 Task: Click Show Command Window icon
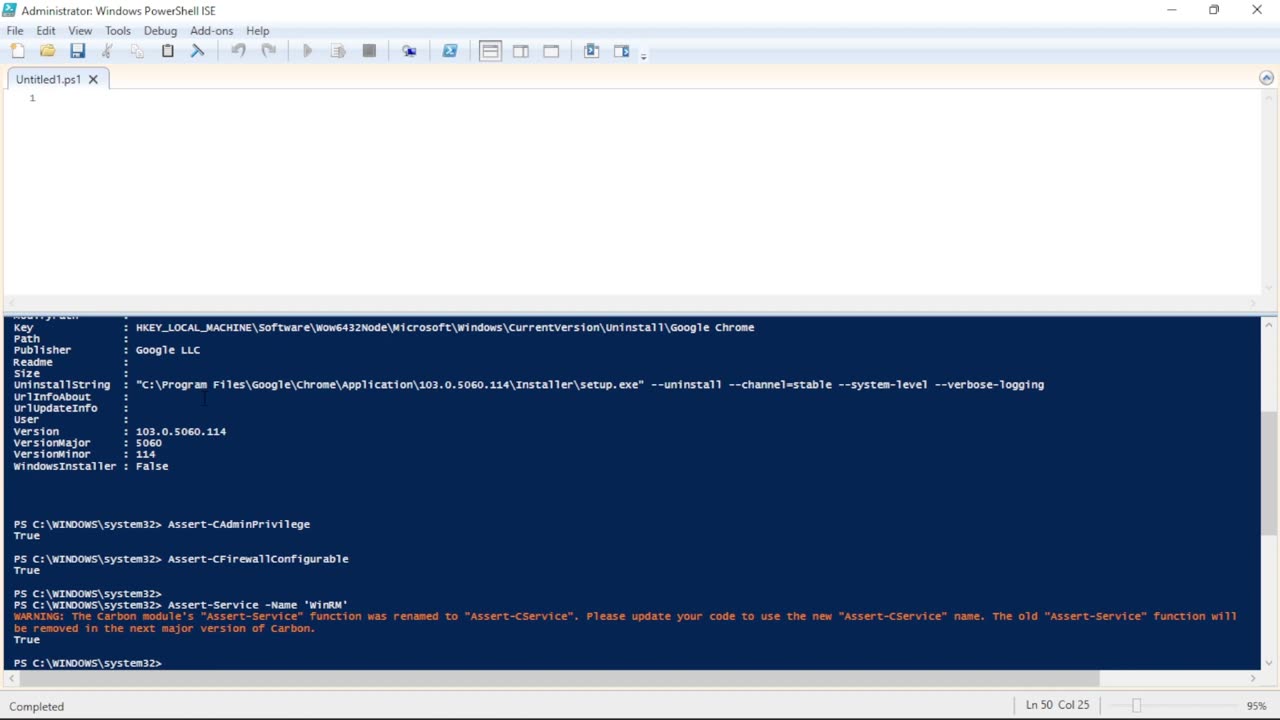tap(591, 51)
